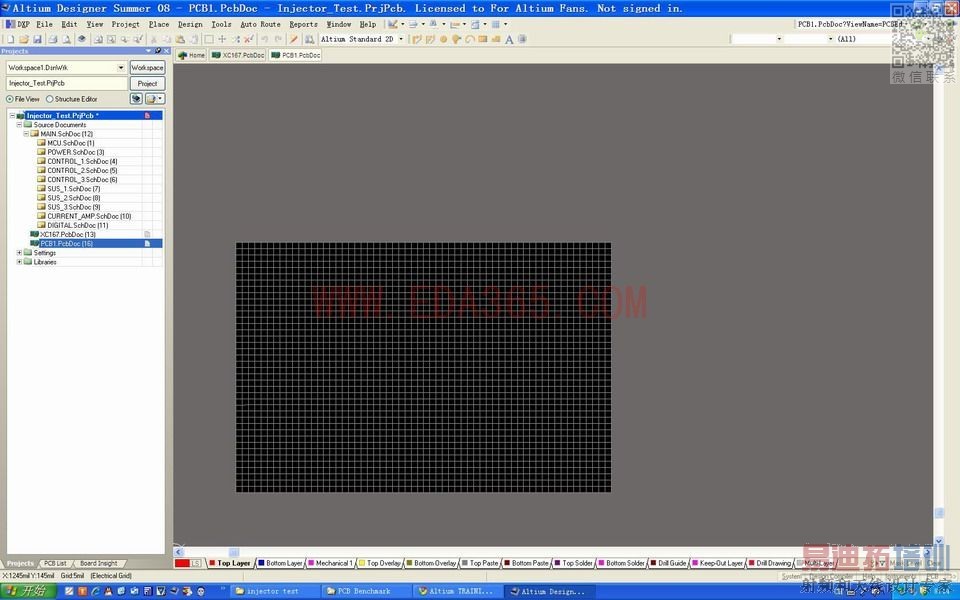Open the 'injector test' taskbar folder
Screen dimensions: 960x600
pos(274,591)
